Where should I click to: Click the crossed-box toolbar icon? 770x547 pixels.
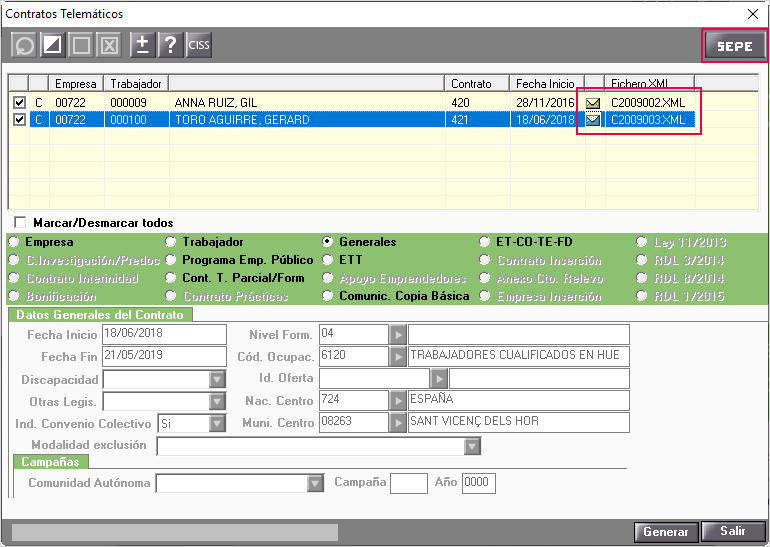pos(109,45)
